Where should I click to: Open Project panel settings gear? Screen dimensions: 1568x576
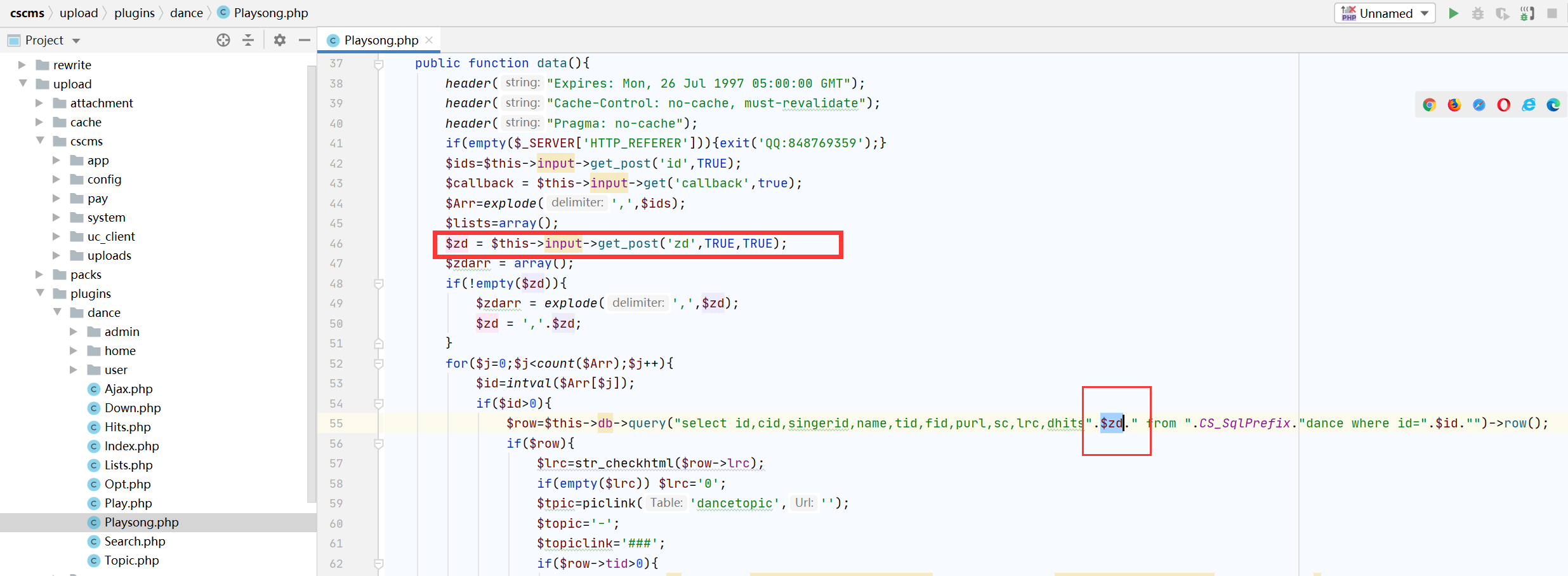(x=280, y=40)
